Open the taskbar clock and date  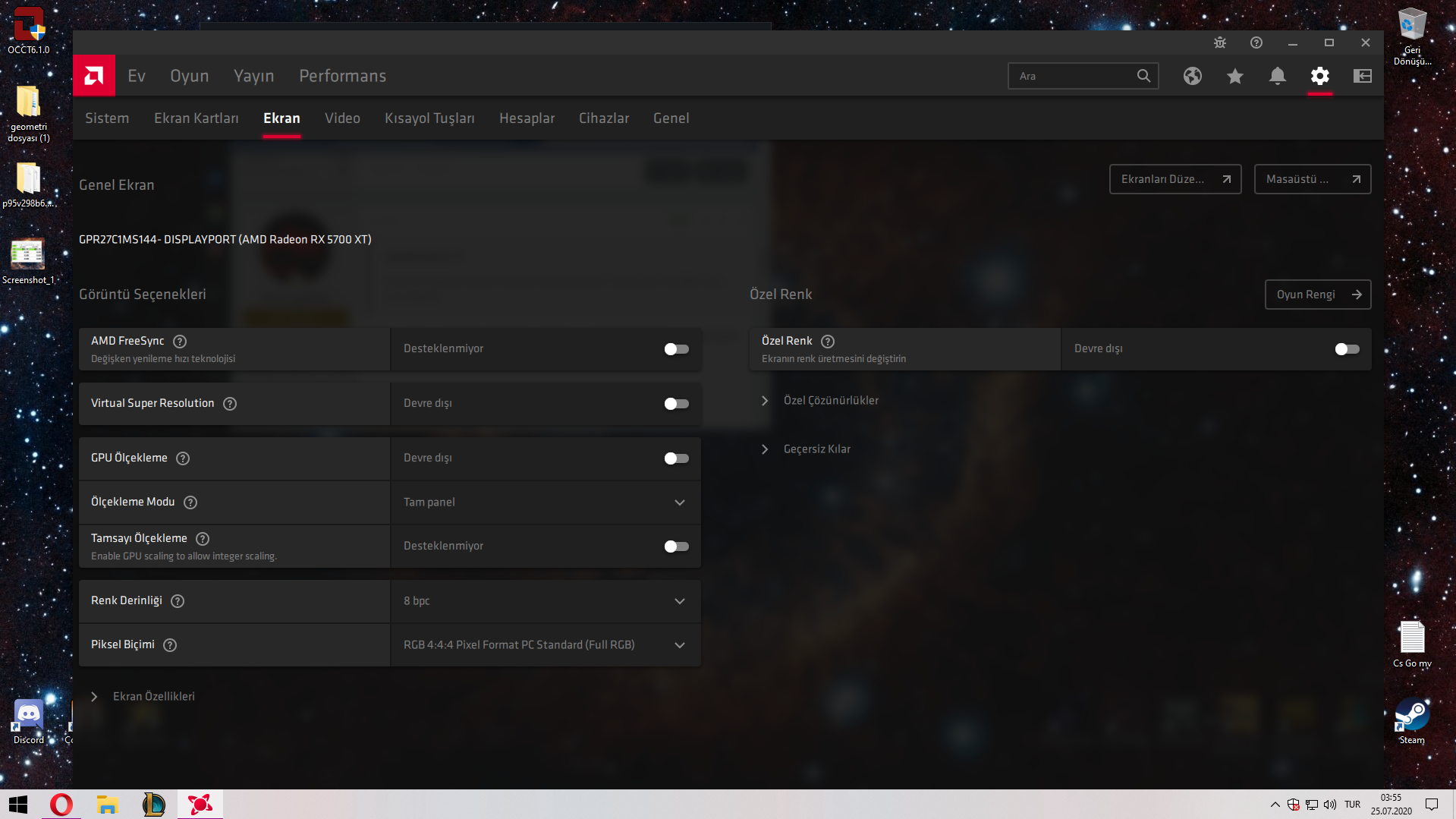(1391, 805)
